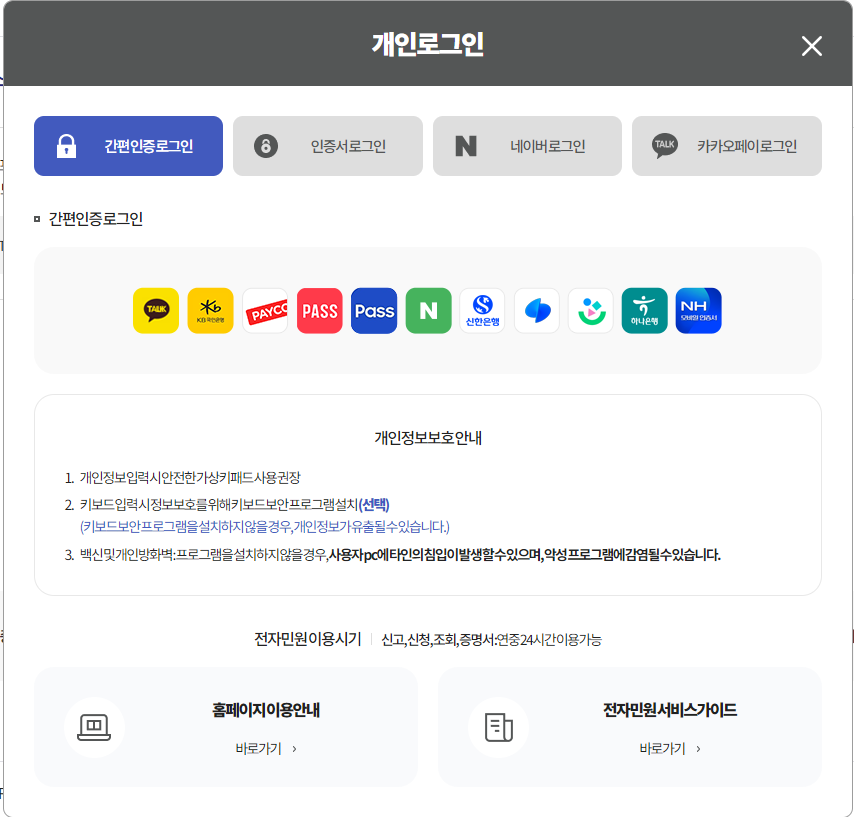The height and width of the screenshot is (817, 856).
Task: Choose 신한은행 simple authentication
Action: [x=483, y=310]
